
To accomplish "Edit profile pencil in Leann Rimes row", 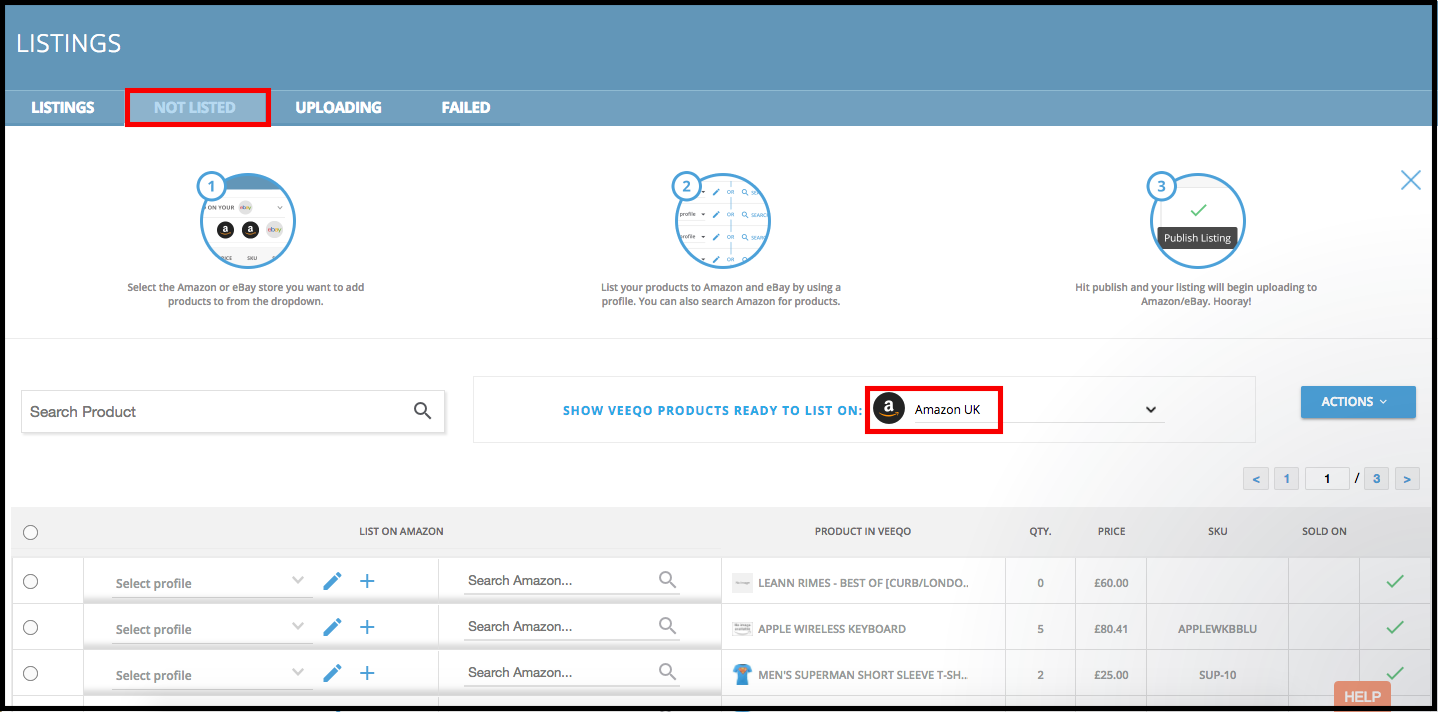I will pos(333,581).
